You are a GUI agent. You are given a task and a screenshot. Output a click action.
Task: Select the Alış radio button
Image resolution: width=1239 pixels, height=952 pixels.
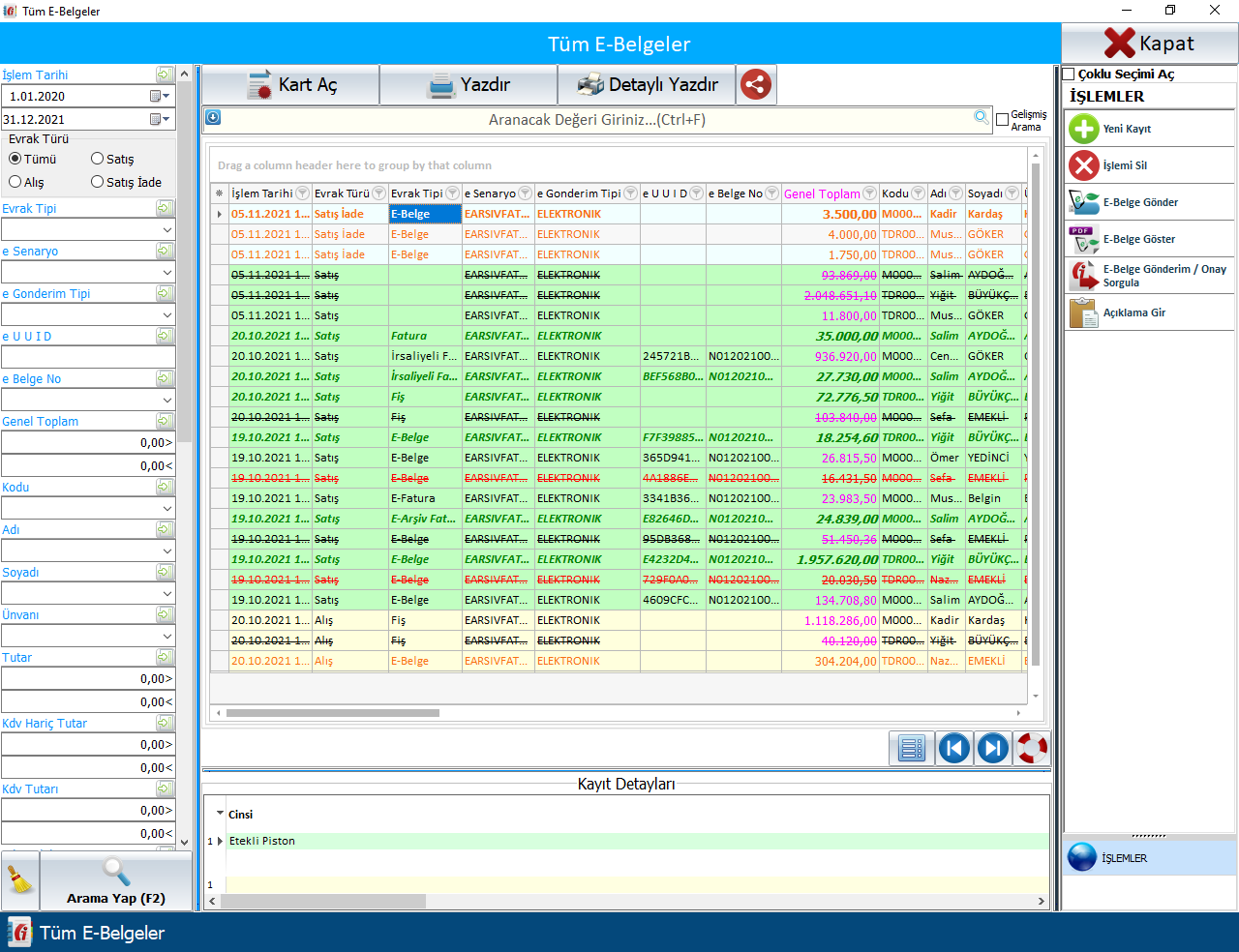15,182
